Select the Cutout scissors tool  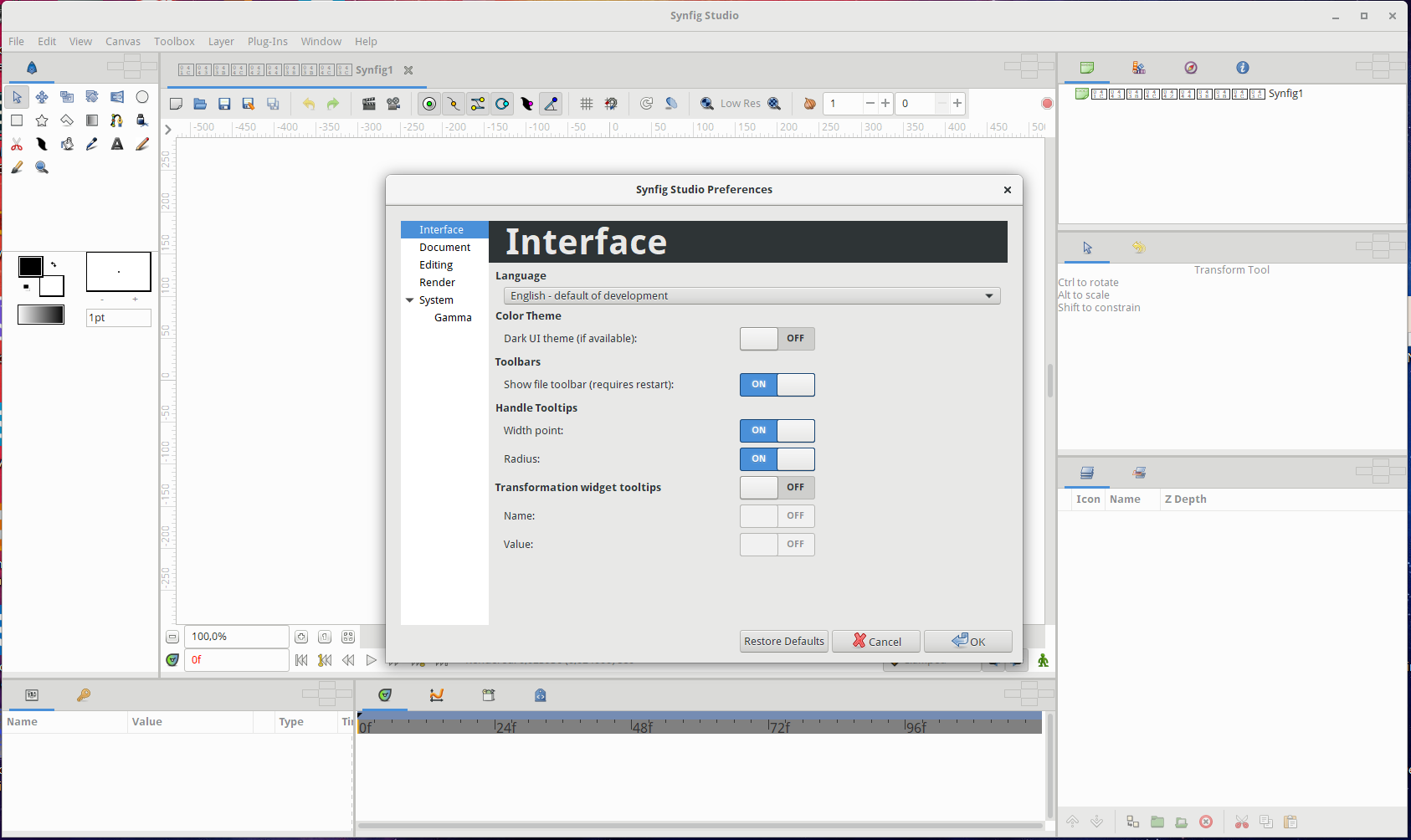coord(17,144)
